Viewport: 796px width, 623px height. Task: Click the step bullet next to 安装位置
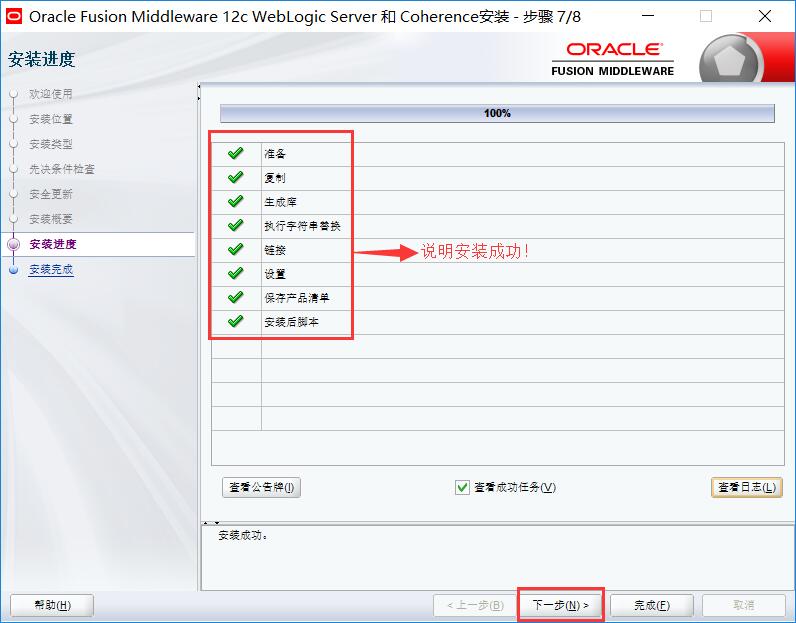[x=14, y=119]
